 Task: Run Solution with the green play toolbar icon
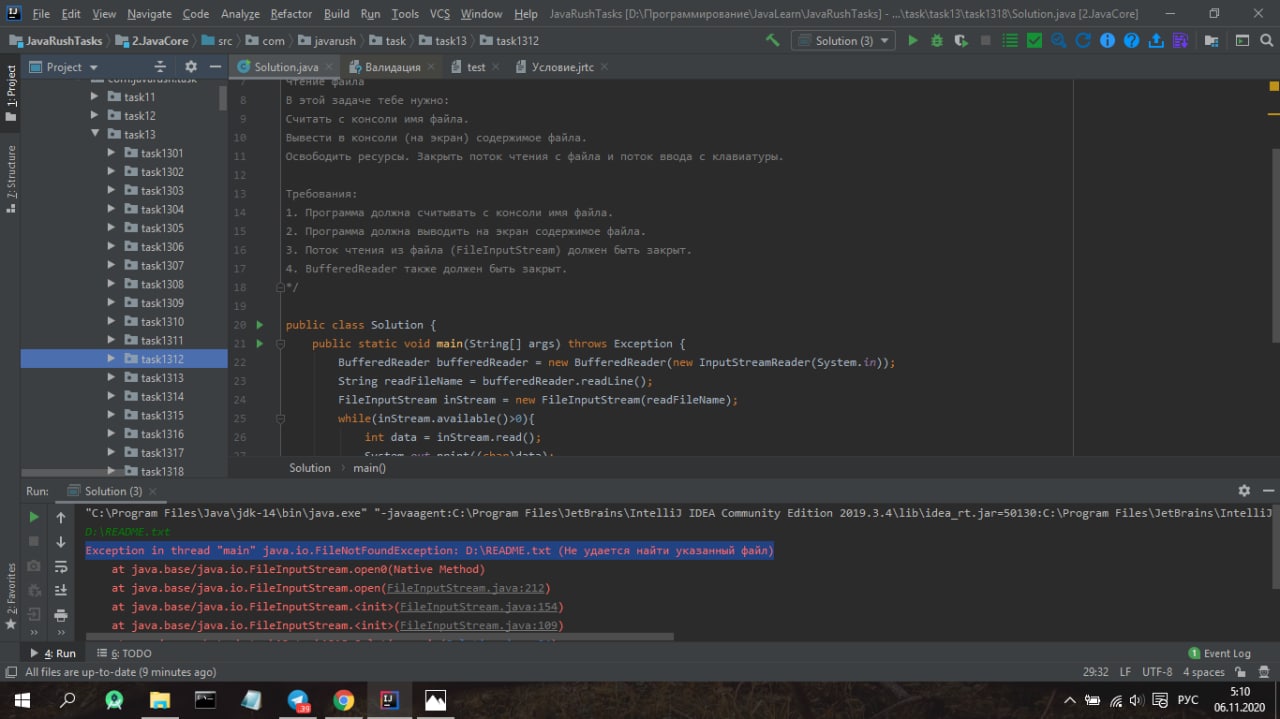(x=912, y=41)
